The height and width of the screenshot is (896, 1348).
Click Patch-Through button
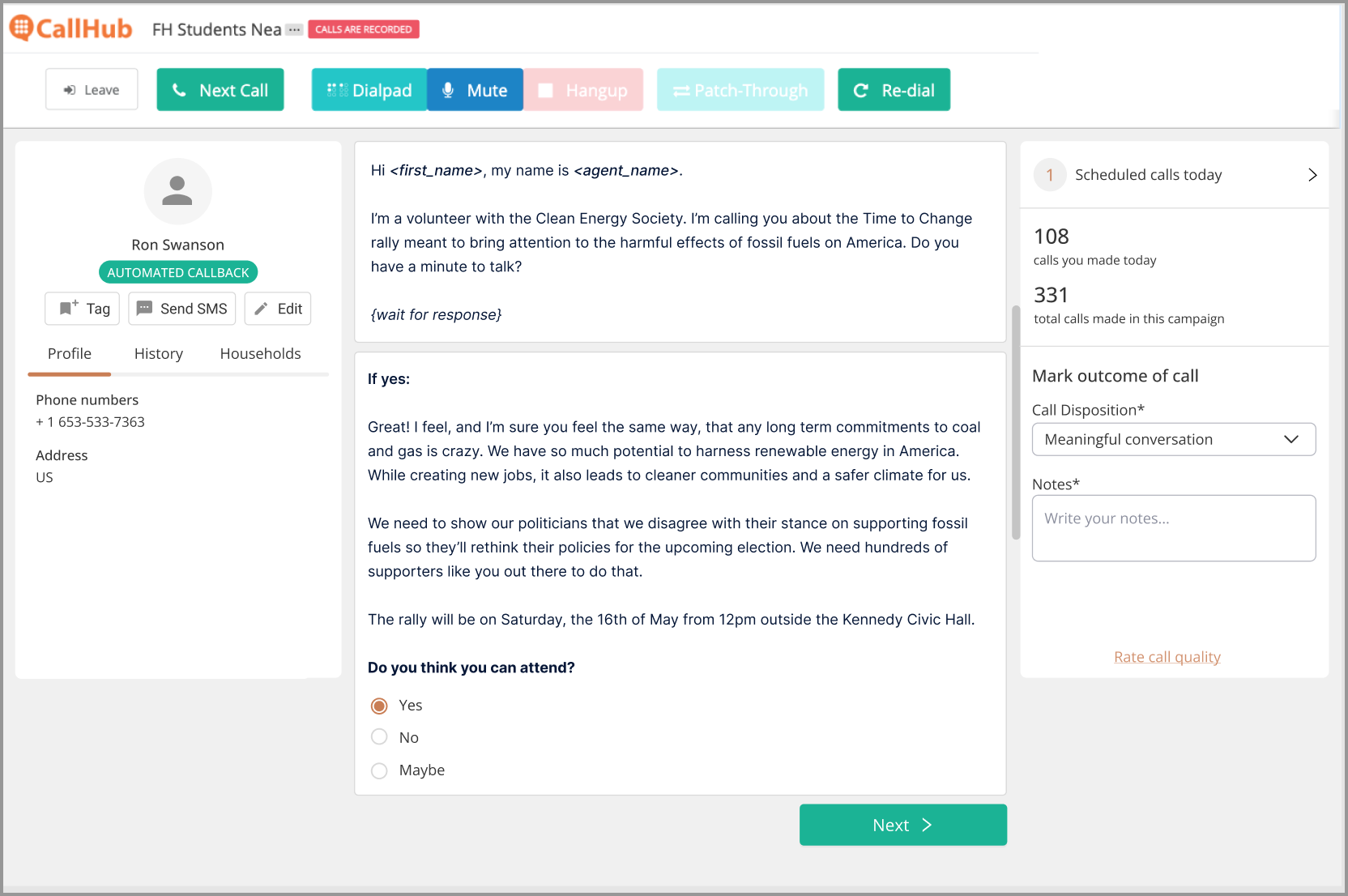tap(740, 89)
